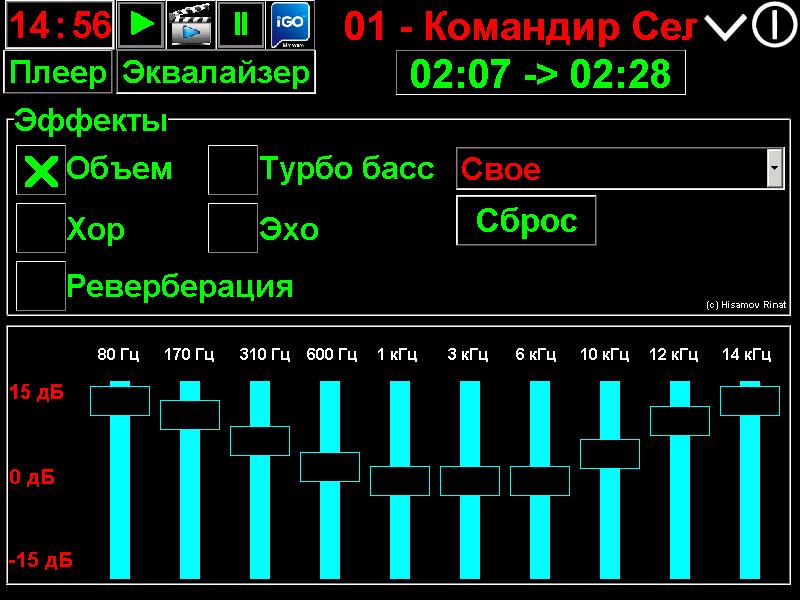Click the 80 Гц slider handle
800x600 pixels.
point(120,401)
